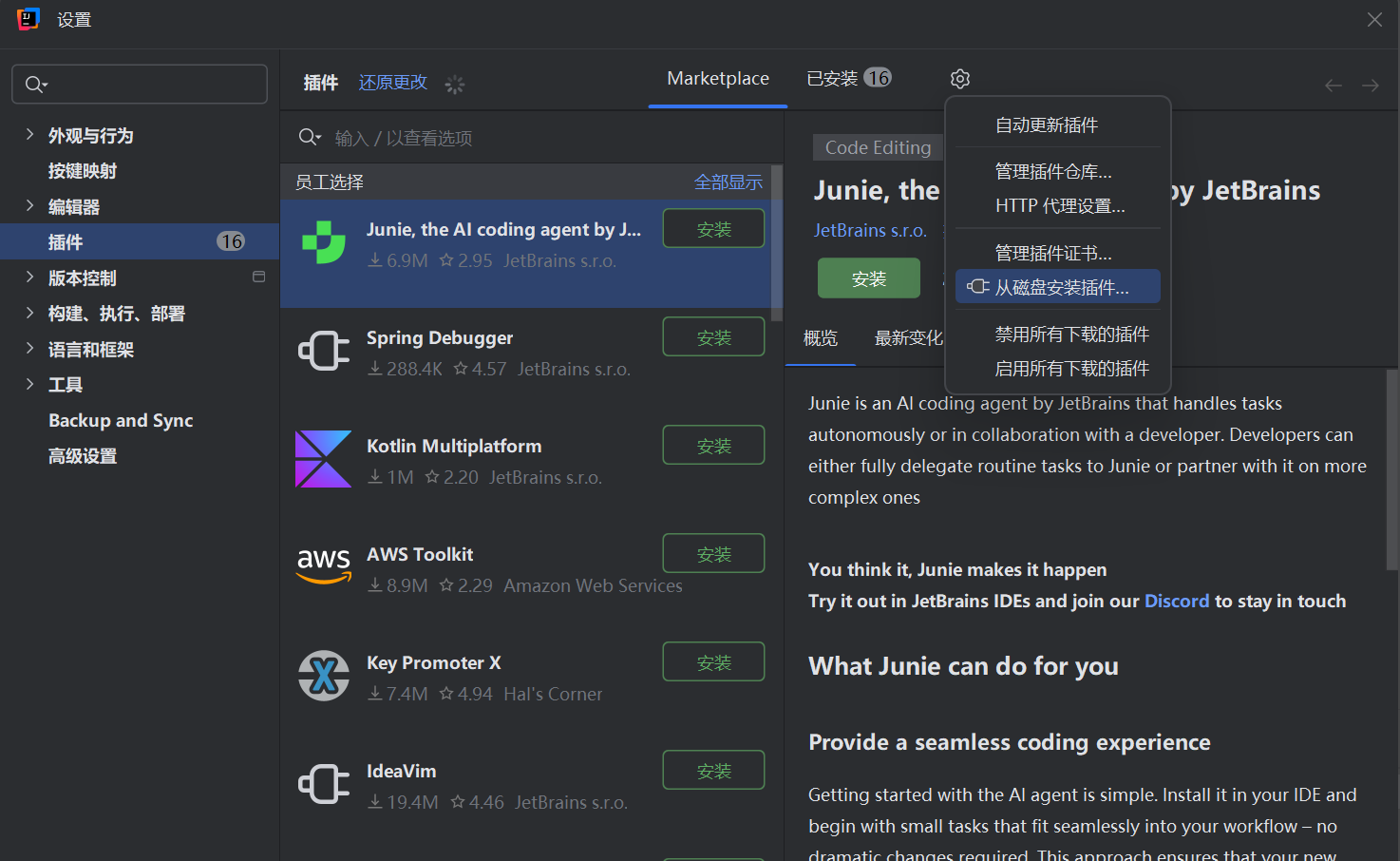Click the plugin list scrollbar

[x=777, y=243]
